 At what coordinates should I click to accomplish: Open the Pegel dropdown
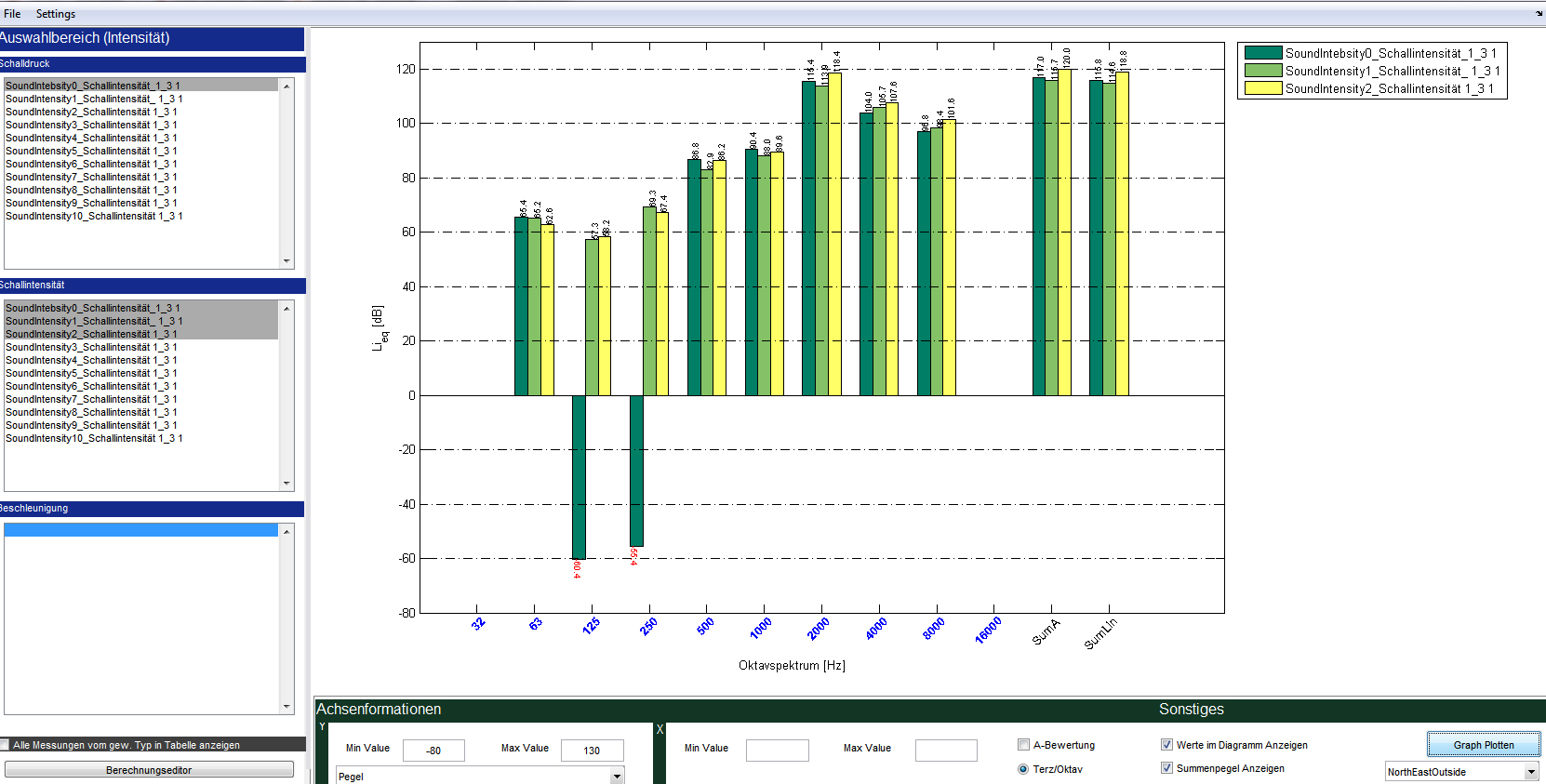coord(616,776)
